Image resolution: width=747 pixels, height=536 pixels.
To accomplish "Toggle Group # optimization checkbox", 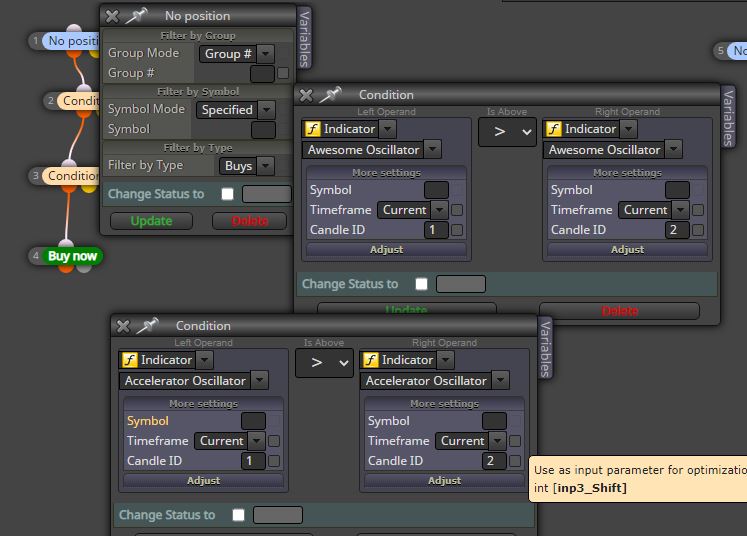I will pos(283,73).
